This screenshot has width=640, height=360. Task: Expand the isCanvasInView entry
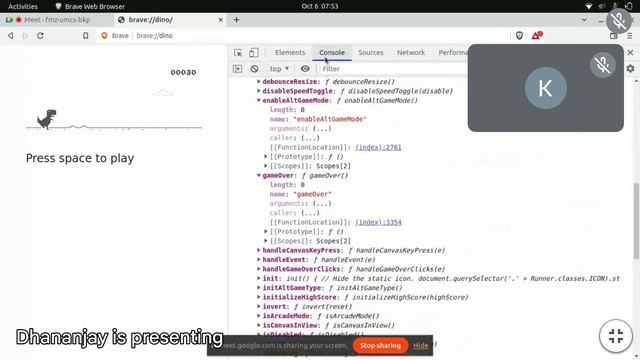pyautogui.click(x=259, y=326)
